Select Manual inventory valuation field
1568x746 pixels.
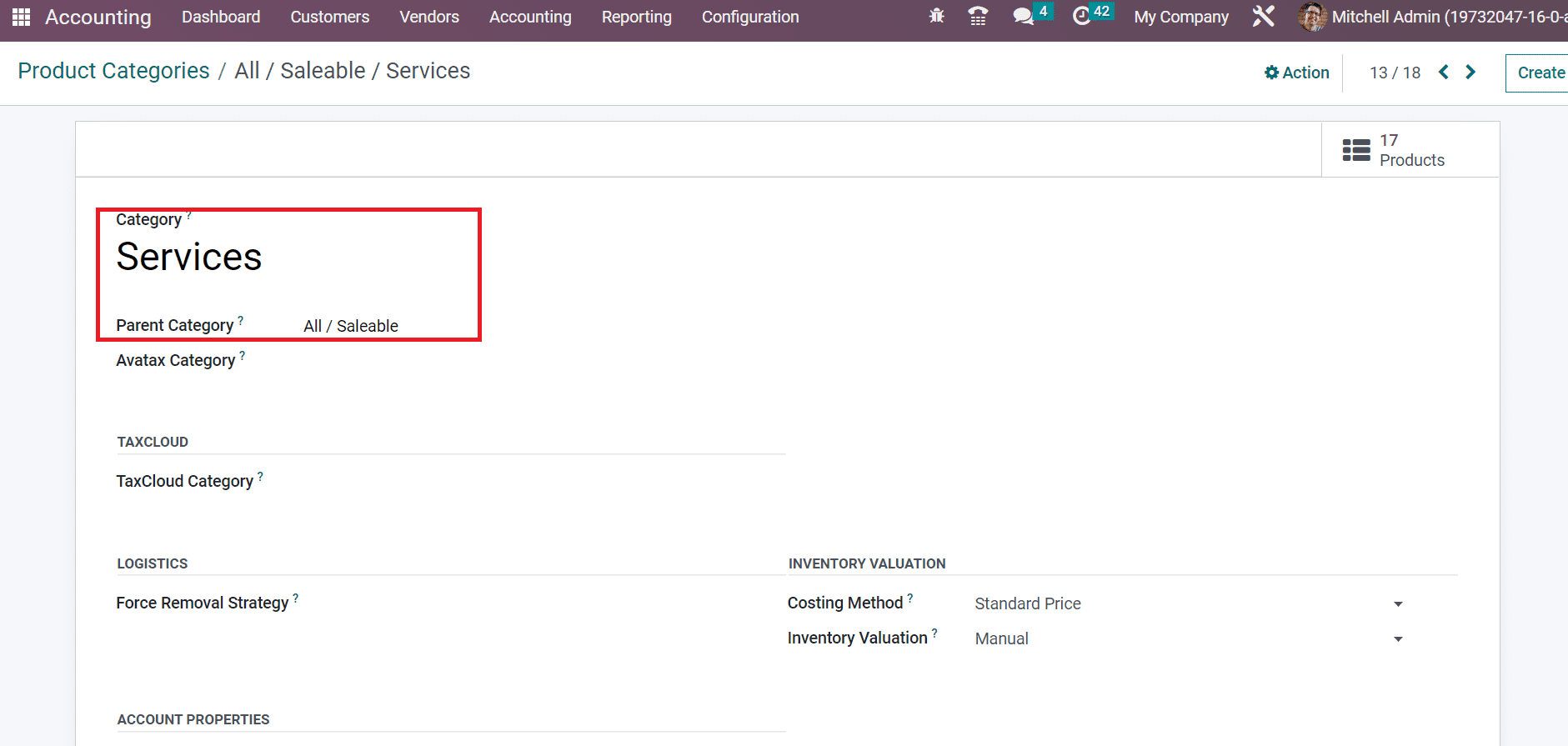(1190, 638)
